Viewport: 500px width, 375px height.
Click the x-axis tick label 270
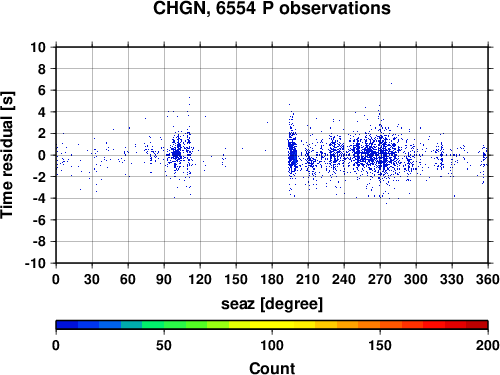[x=380, y=279]
